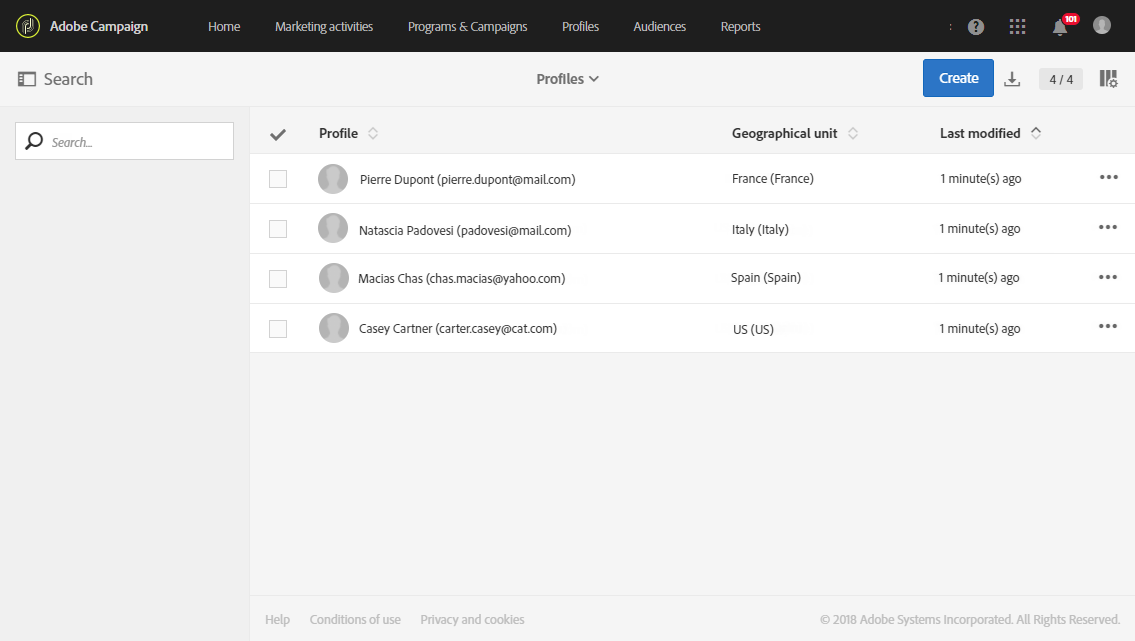Tick the checkbox for Pierre Dupont
Viewport: 1135px width, 641px height.
click(x=278, y=179)
